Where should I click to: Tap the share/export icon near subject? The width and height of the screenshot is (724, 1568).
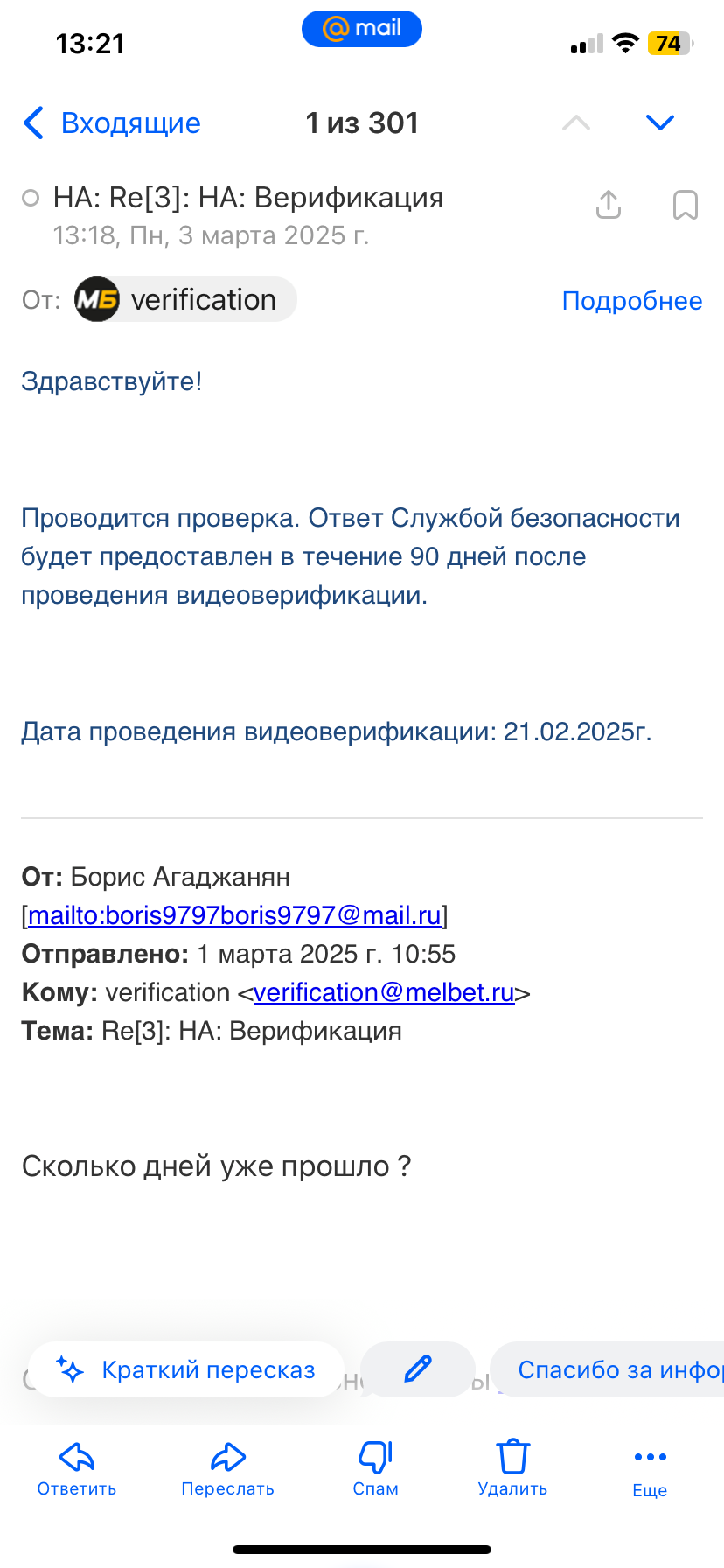(x=609, y=205)
